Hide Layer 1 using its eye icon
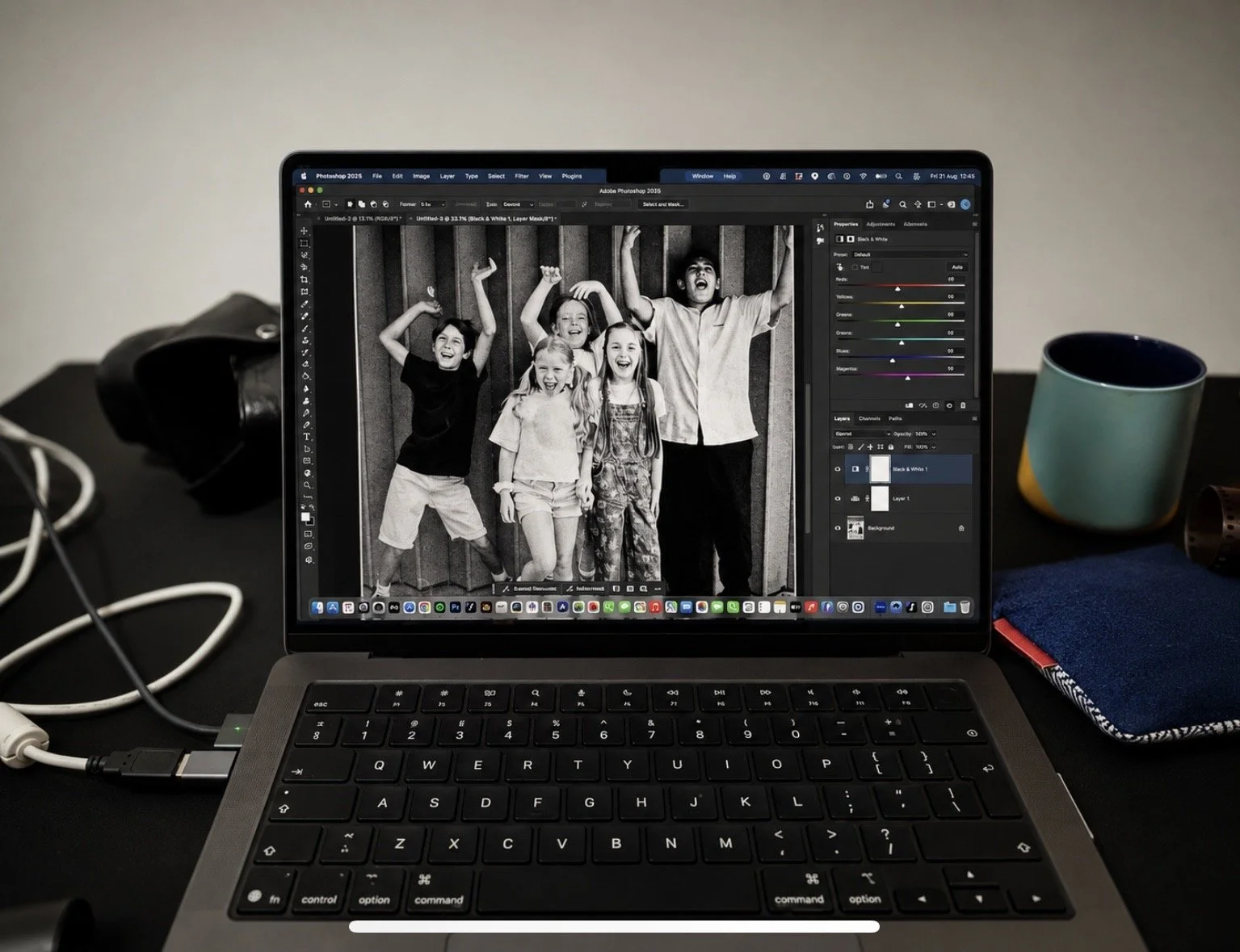This screenshot has width=1240, height=952. pyautogui.click(x=837, y=499)
